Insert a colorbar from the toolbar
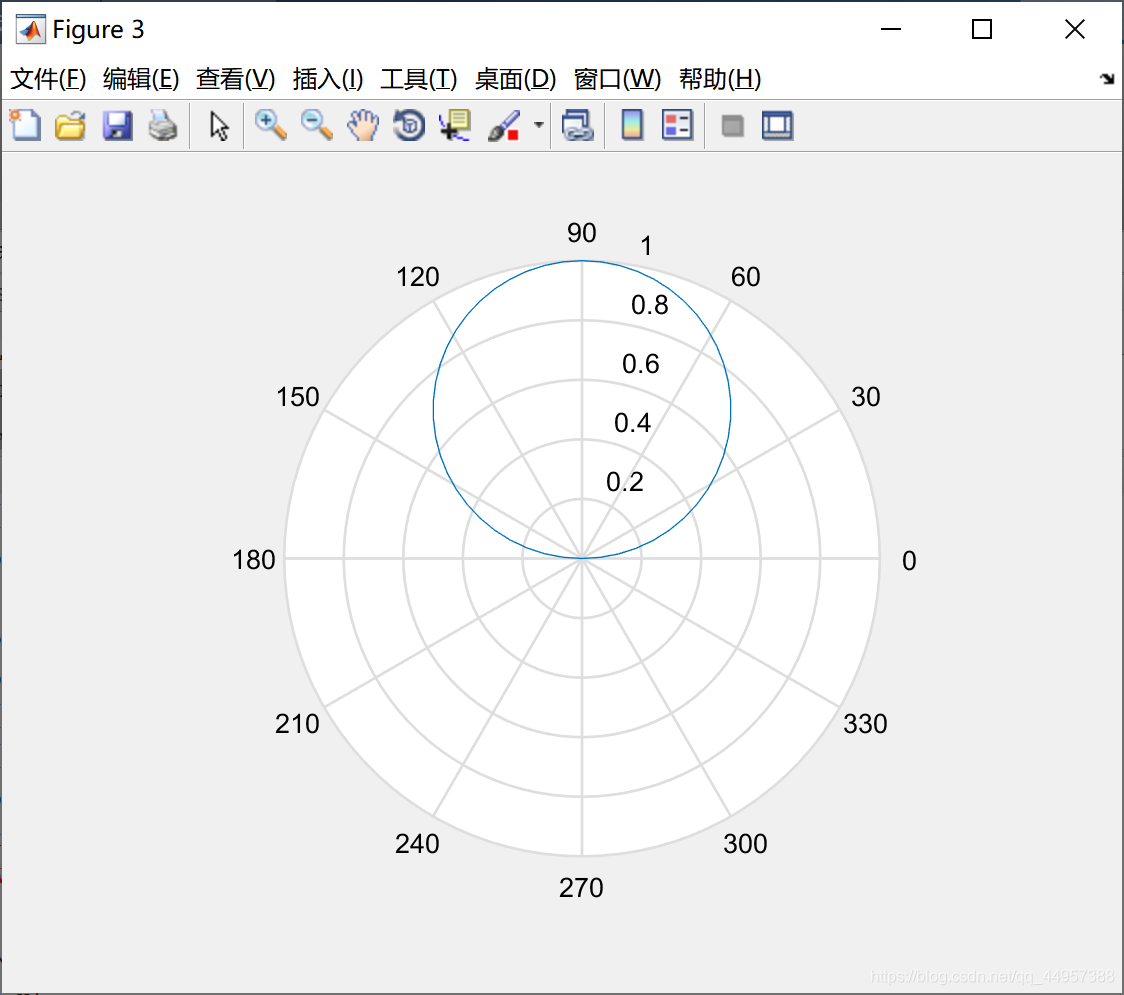 632,126
